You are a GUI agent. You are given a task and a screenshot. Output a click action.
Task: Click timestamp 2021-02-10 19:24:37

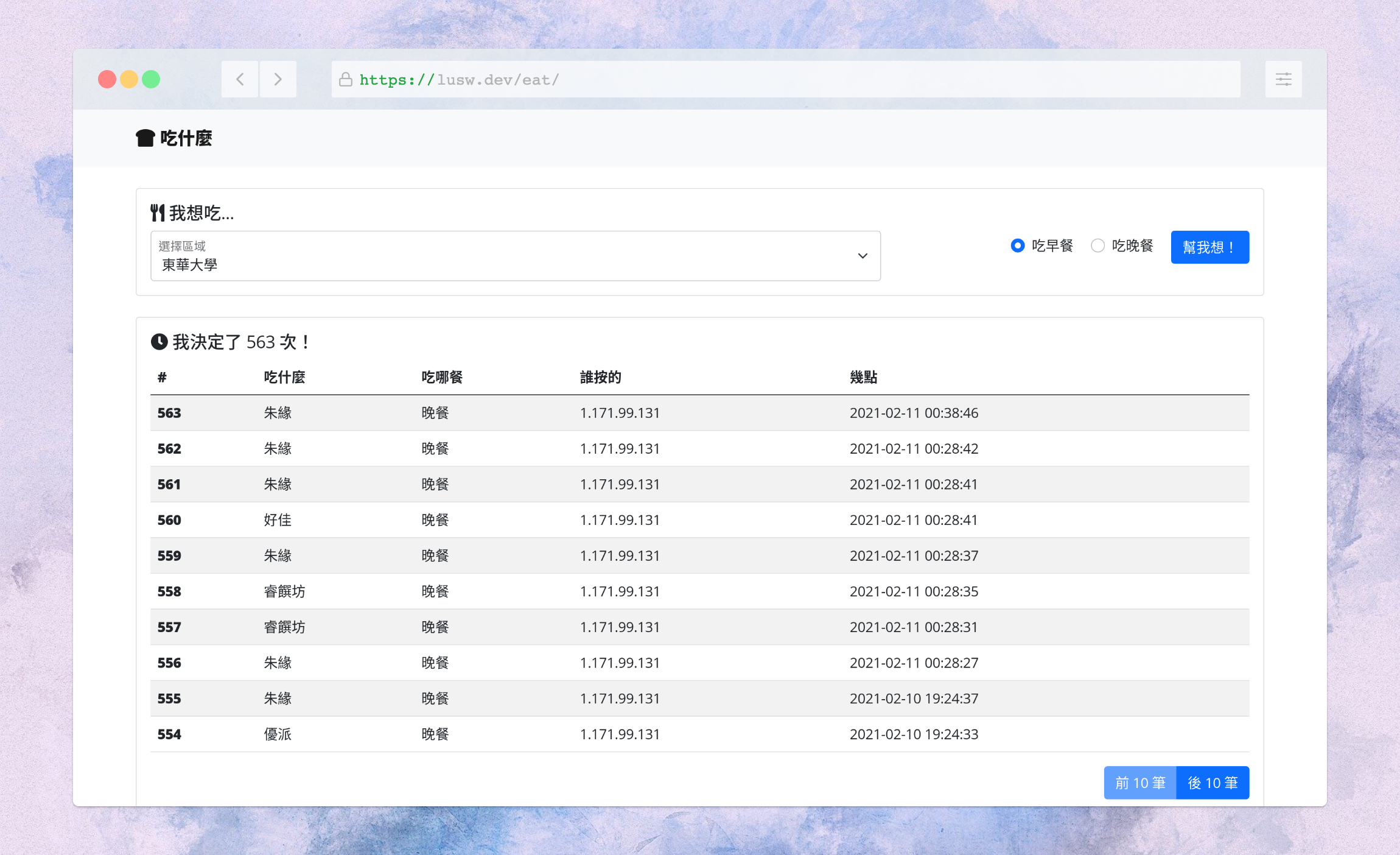click(914, 698)
